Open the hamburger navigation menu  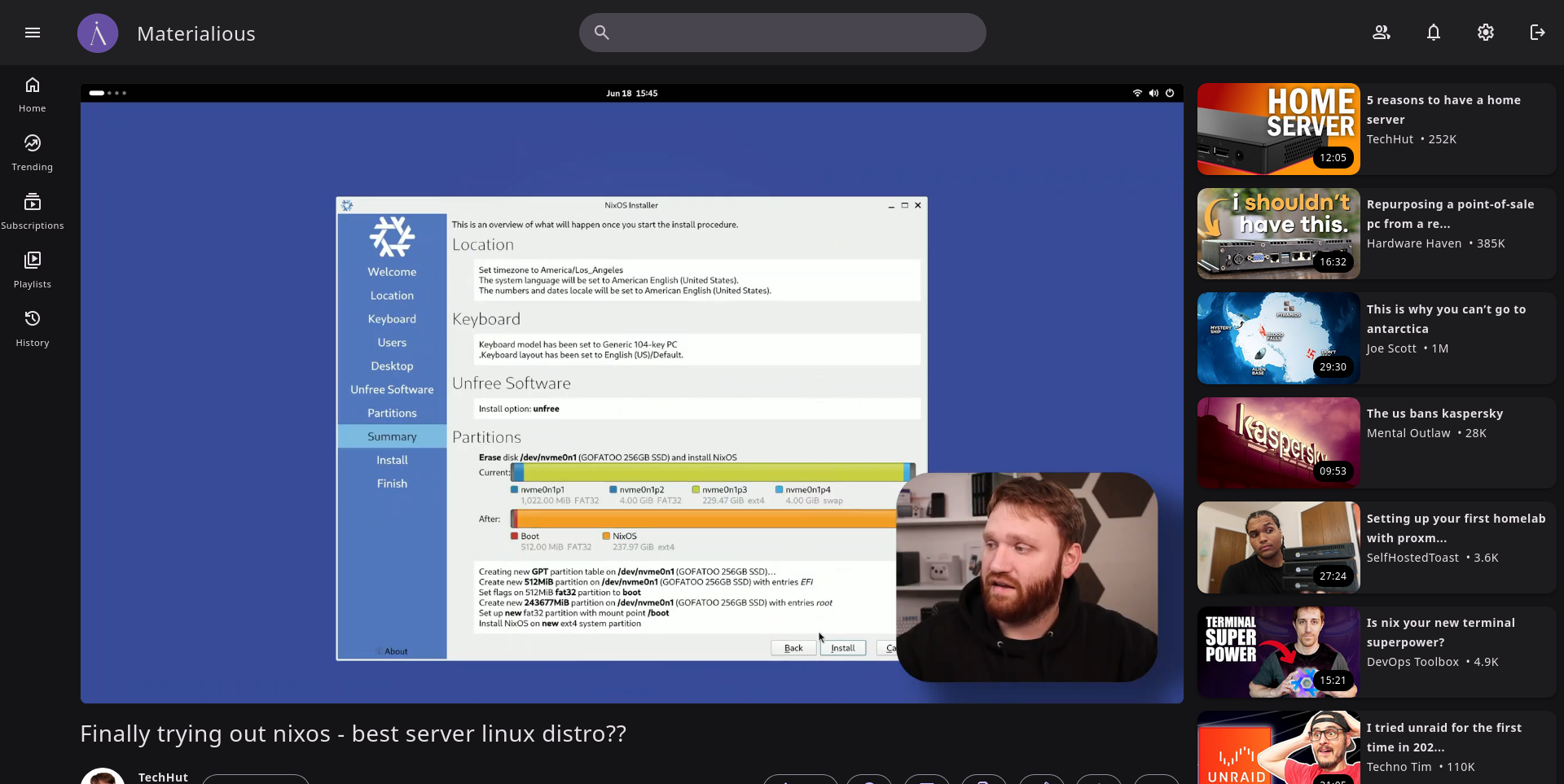click(33, 33)
